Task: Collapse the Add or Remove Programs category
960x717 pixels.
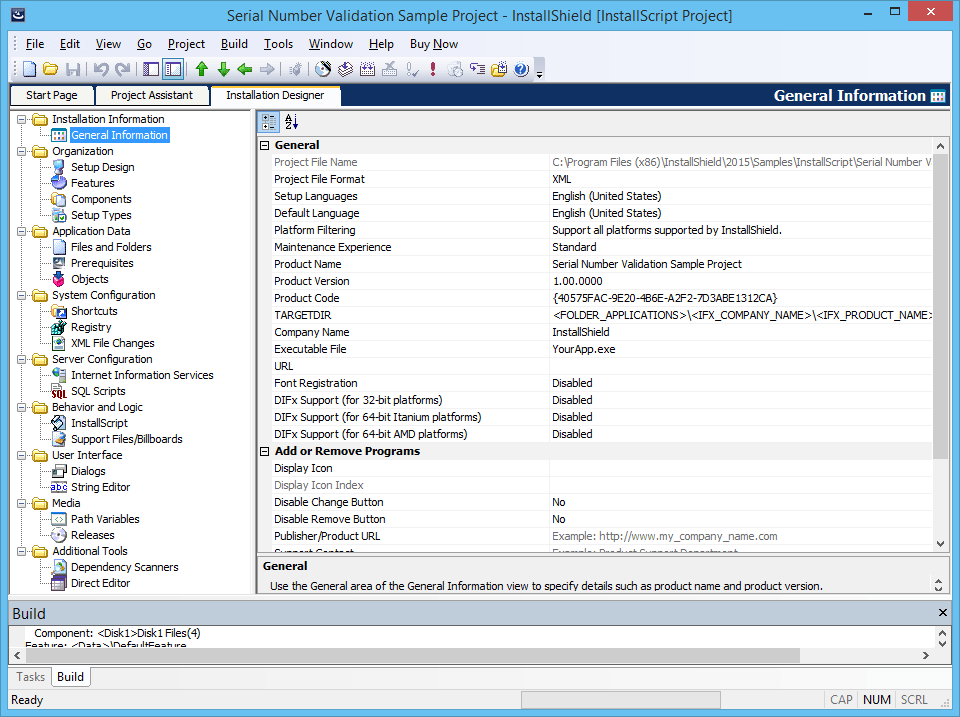Action: coord(264,450)
